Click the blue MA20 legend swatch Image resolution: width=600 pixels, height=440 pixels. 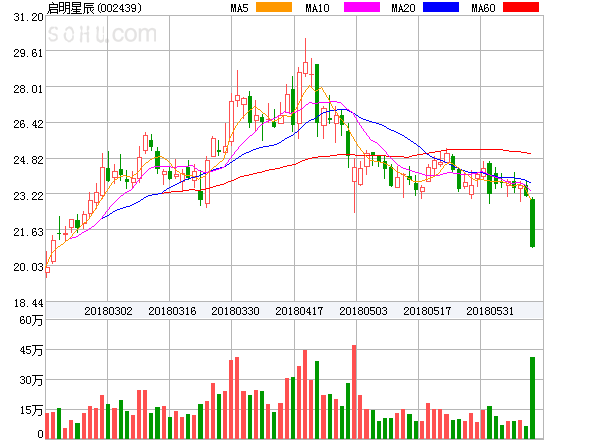coord(441,7)
